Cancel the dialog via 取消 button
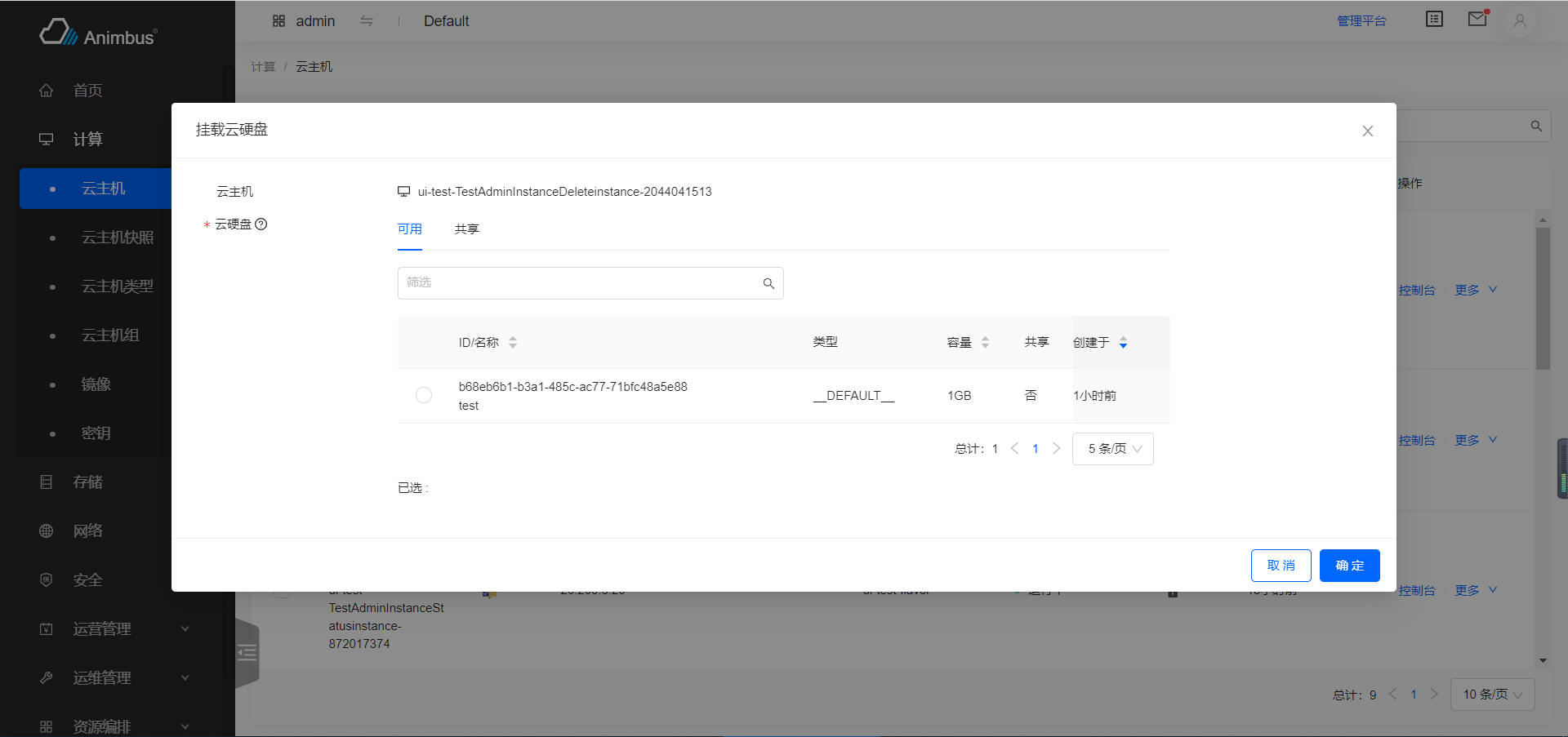 tap(1281, 566)
